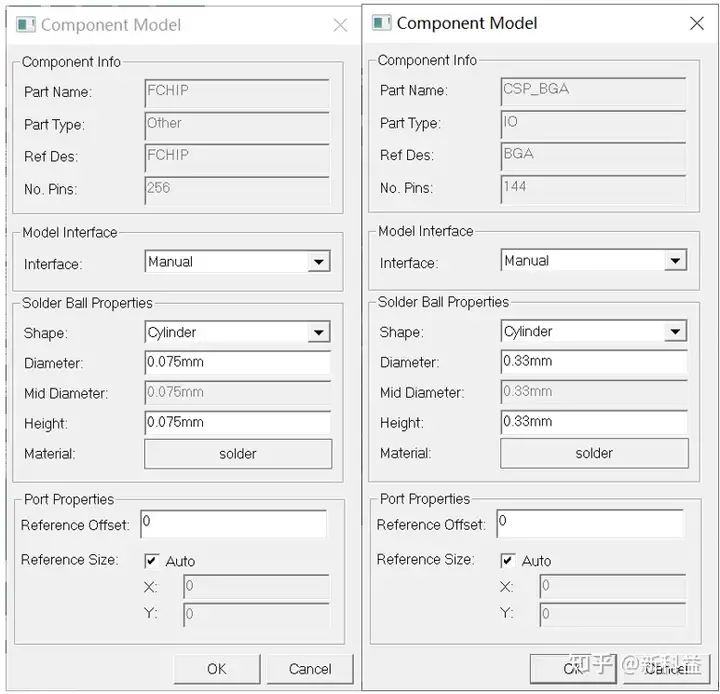Click the Height field showing 0.075mm

click(x=237, y=422)
